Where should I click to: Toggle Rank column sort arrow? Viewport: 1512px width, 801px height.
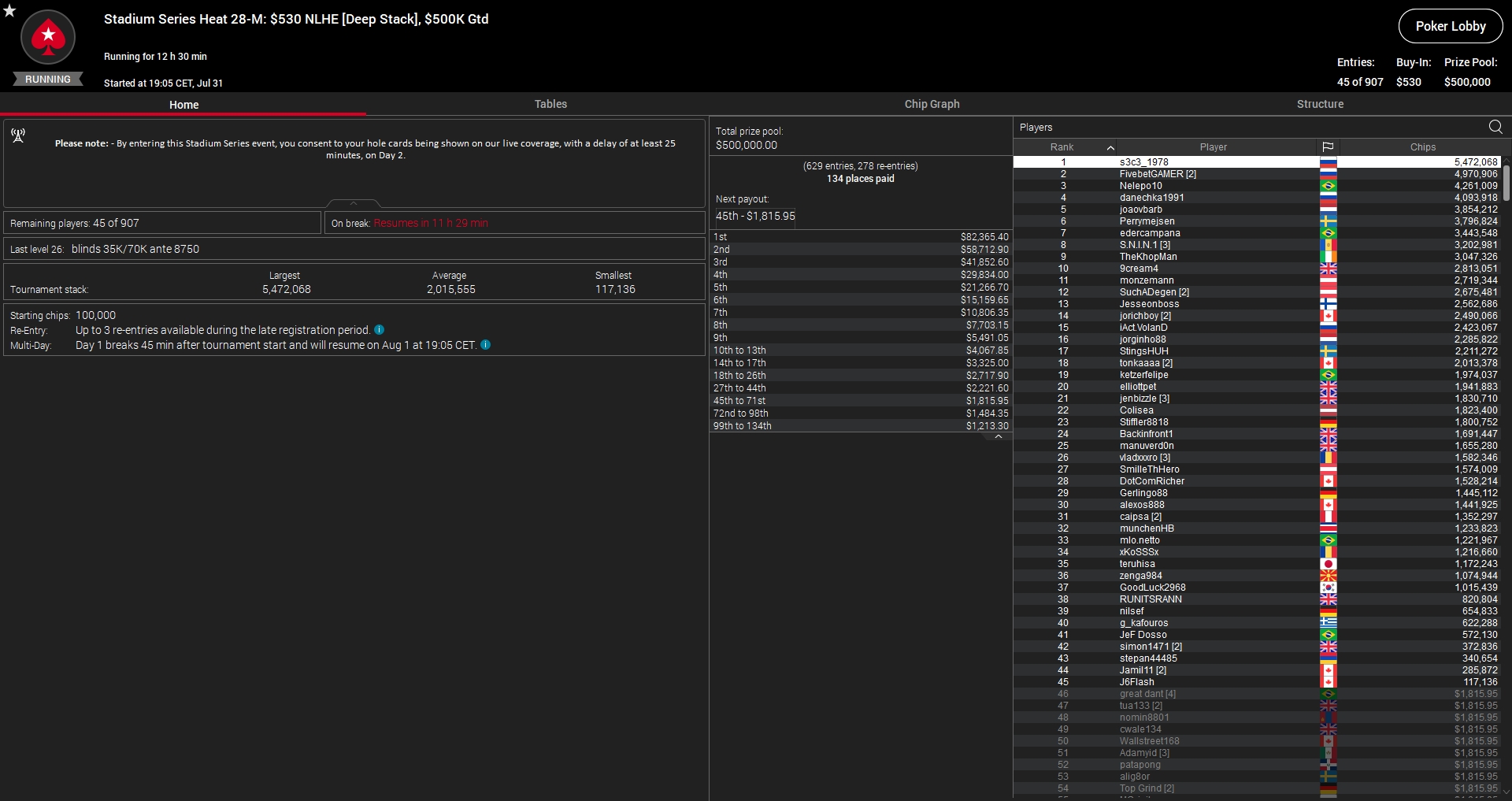1110,147
